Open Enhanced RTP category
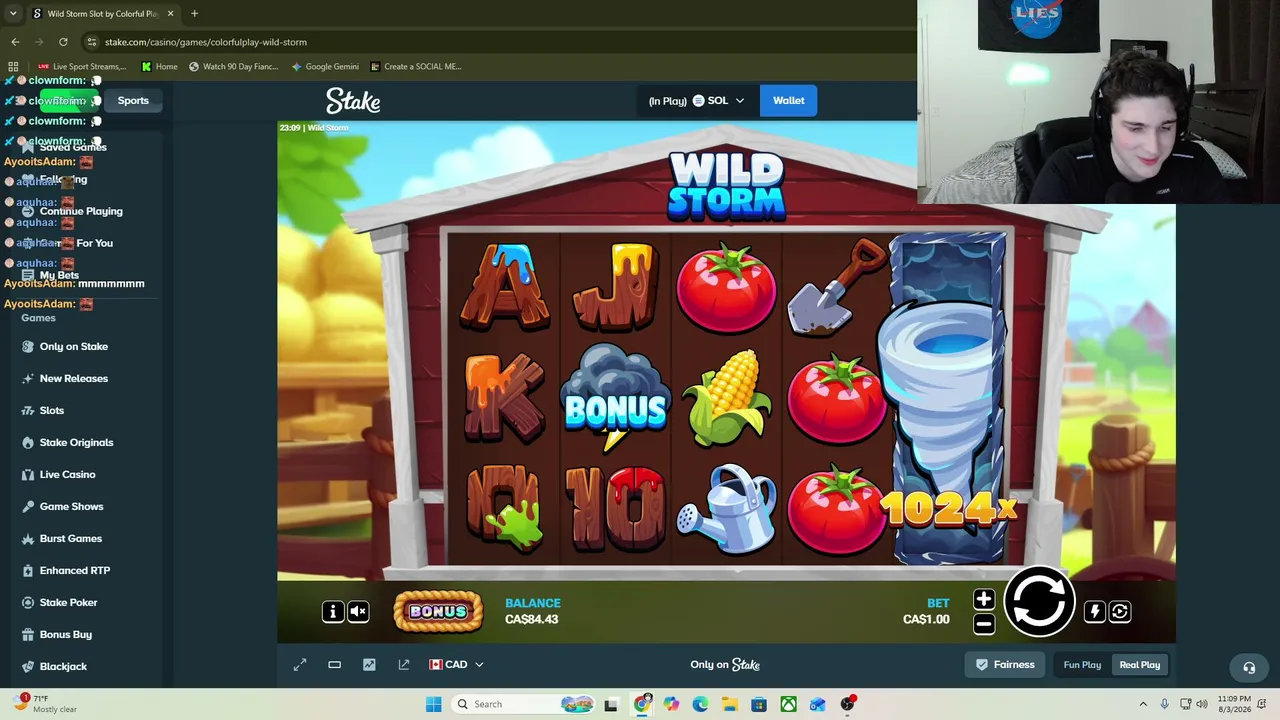1280x720 pixels. [75, 570]
